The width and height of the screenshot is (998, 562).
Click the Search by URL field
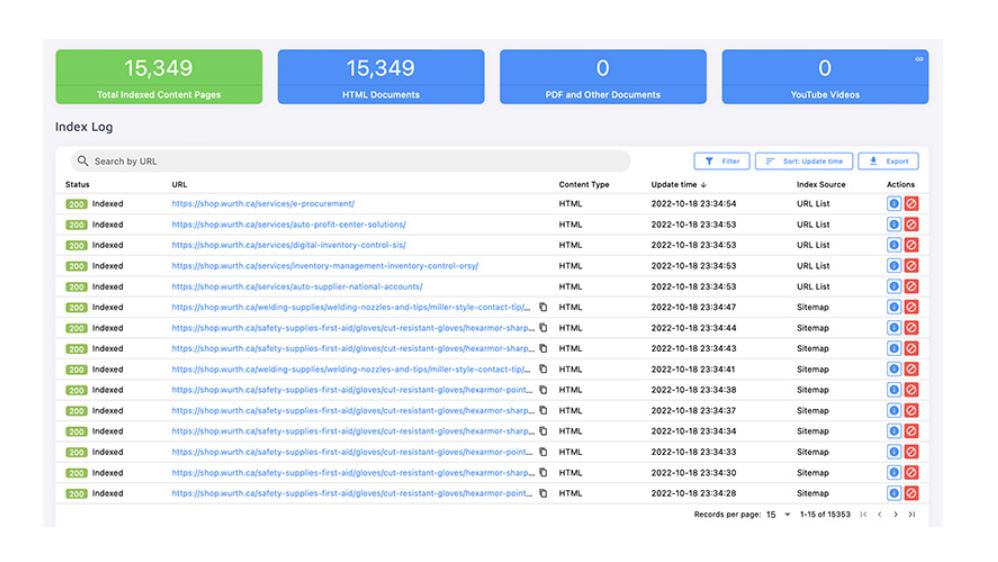tap(350, 161)
